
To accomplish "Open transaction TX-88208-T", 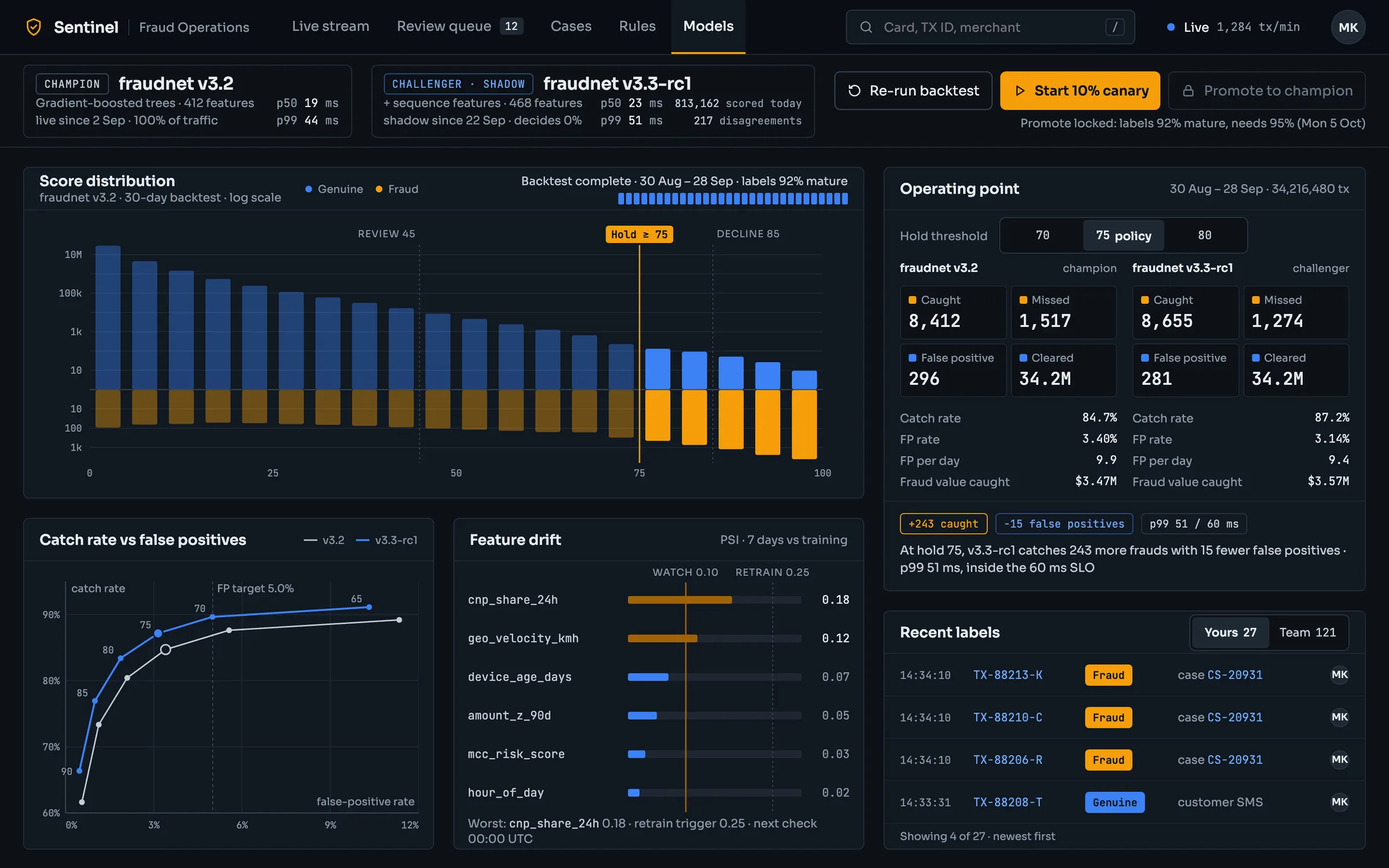I will pyautogui.click(x=1008, y=802).
